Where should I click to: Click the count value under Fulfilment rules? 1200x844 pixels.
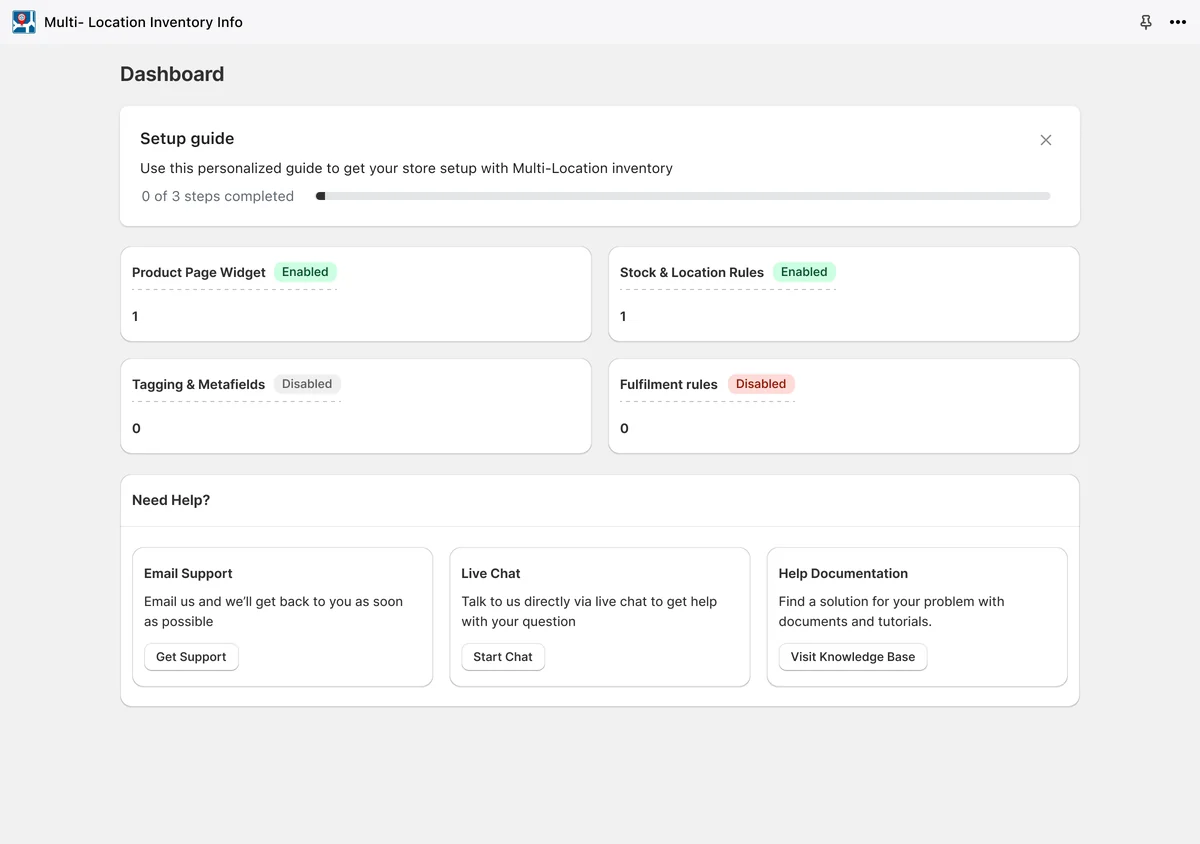[624, 428]
